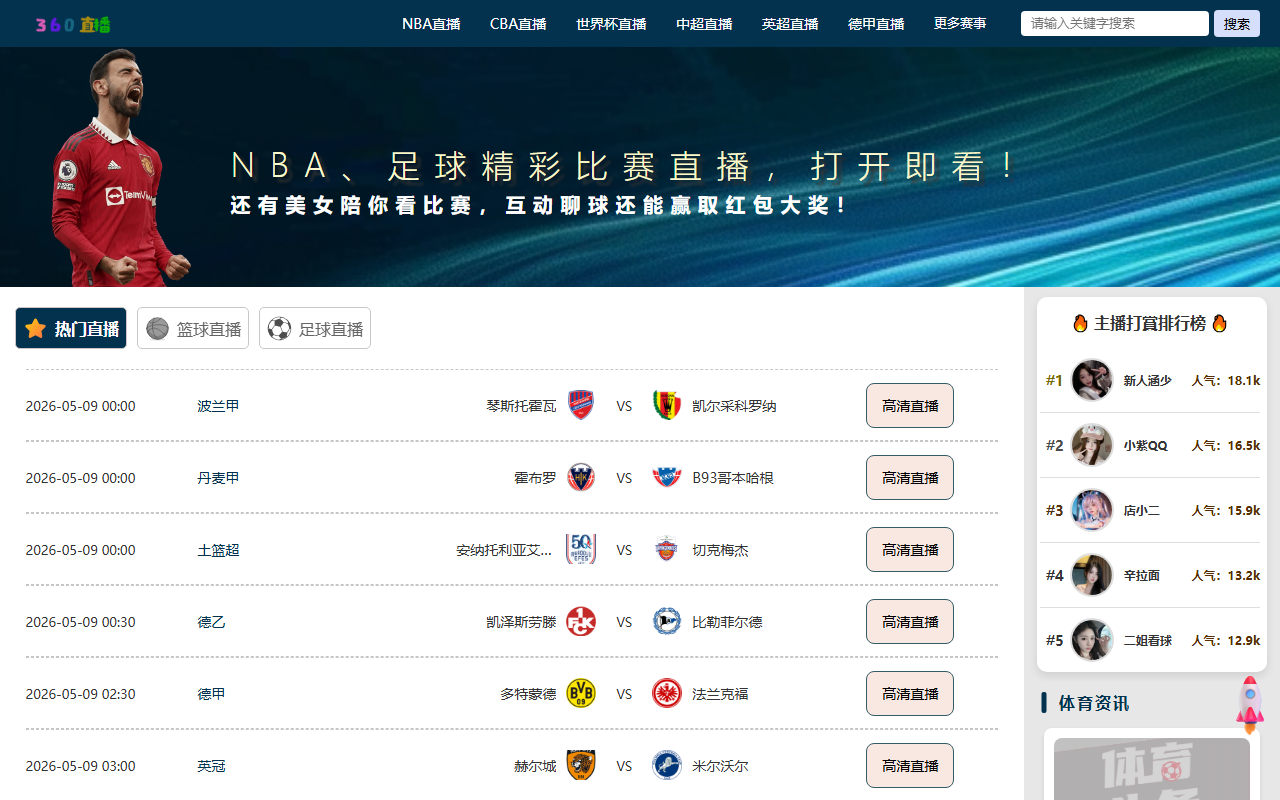Image resolution: width=1280 pixels, height=800 pixels.
Task: Click 多特蒙德 BVB crest icon
Action: click(581, 693)
